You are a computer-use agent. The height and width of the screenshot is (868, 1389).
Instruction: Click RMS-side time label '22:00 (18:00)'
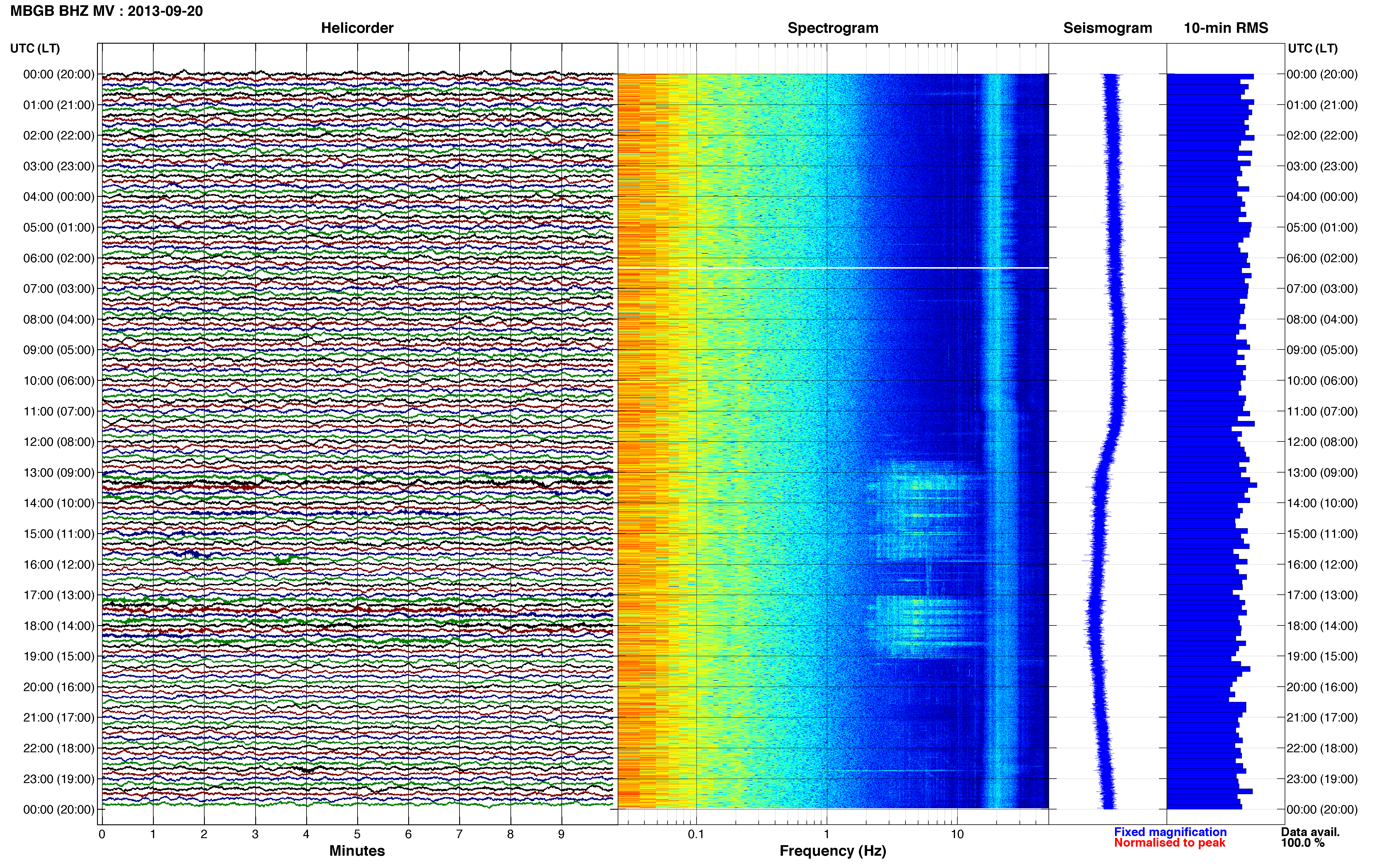pos(1322,748)
